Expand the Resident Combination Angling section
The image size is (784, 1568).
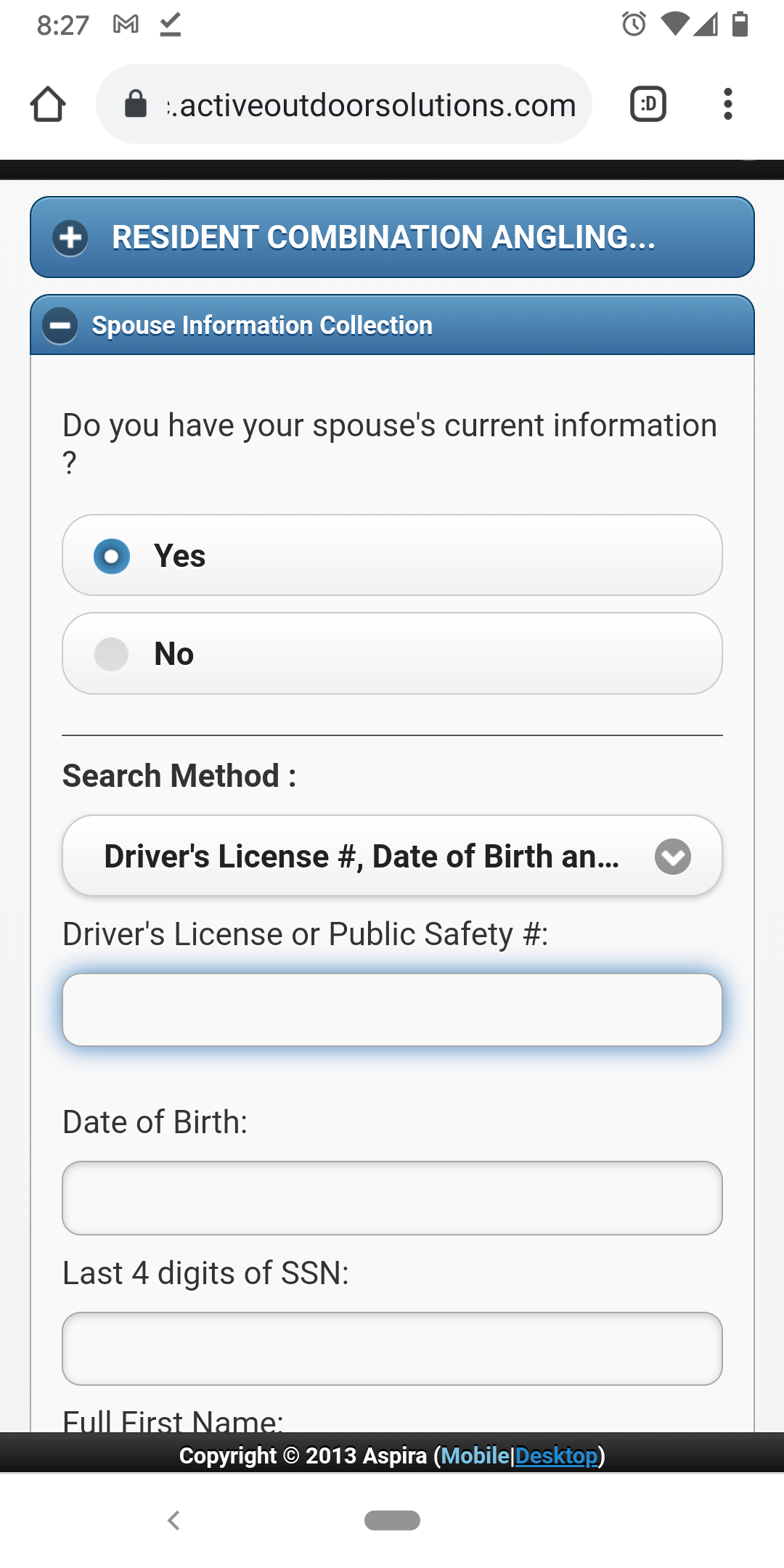coord(392,237)
